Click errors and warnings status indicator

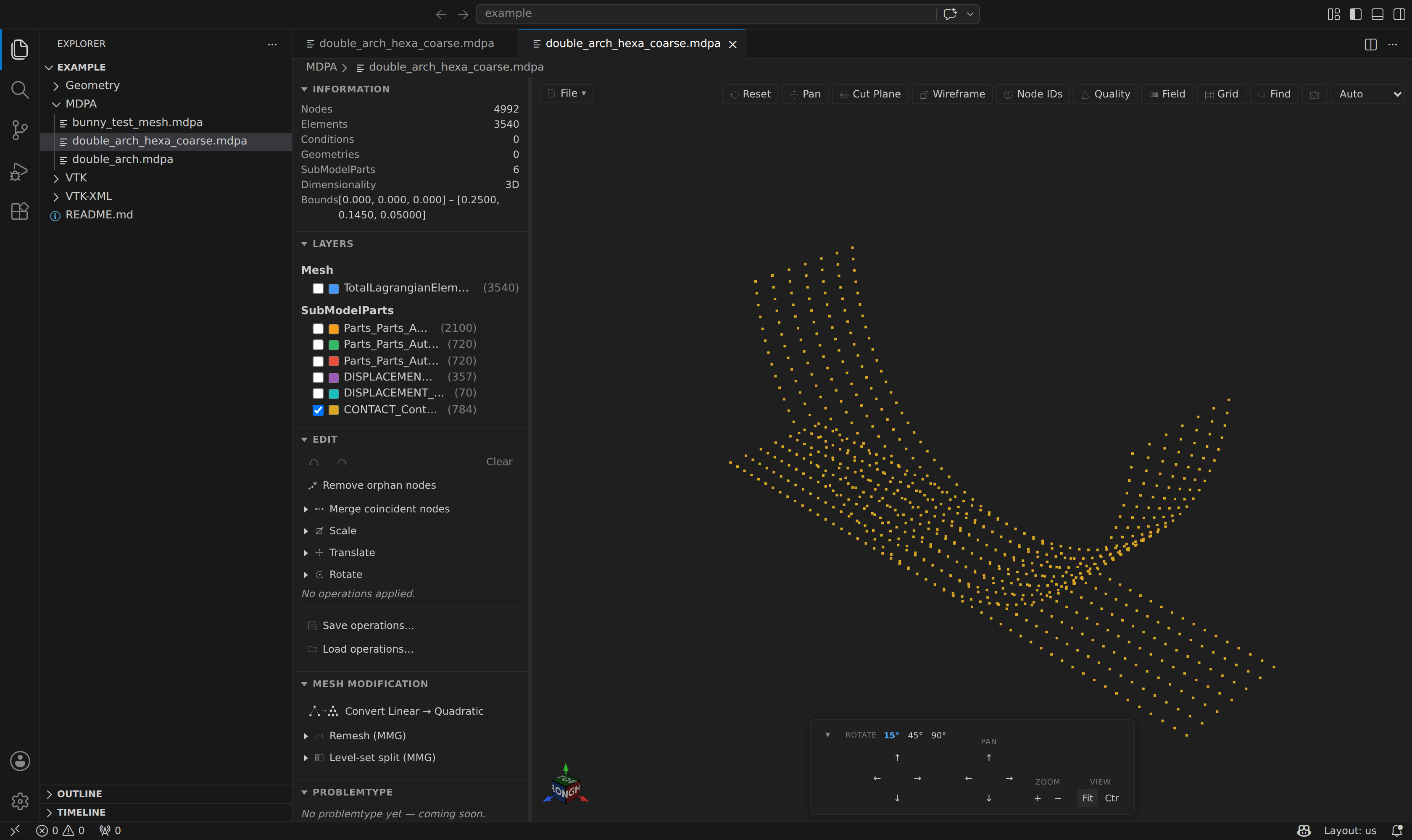(60, 830)
